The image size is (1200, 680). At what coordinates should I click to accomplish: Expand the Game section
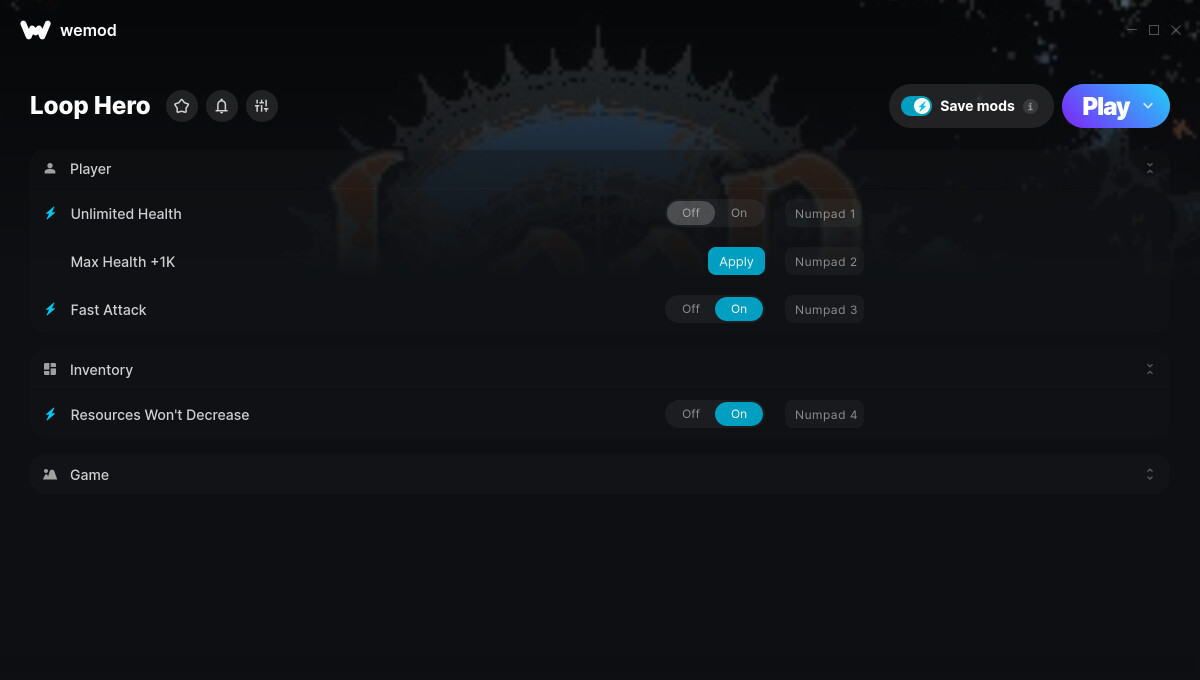coord(1150,474)
